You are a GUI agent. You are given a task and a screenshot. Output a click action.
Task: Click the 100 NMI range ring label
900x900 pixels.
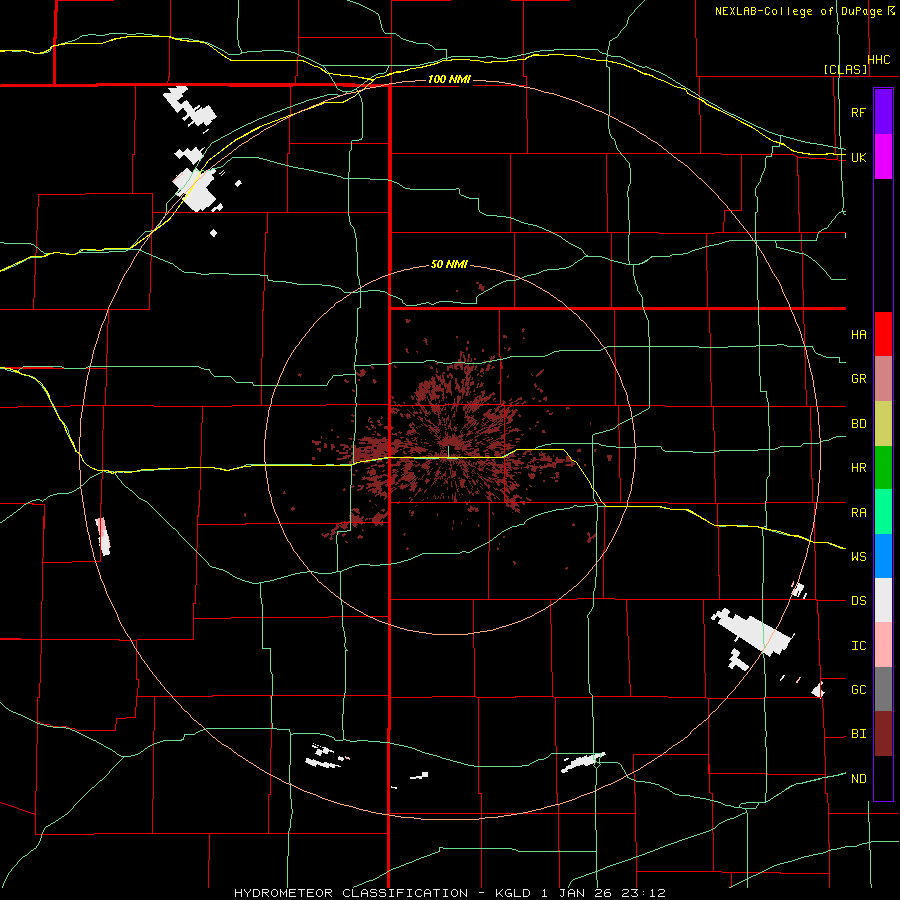(x=449, y=79)
